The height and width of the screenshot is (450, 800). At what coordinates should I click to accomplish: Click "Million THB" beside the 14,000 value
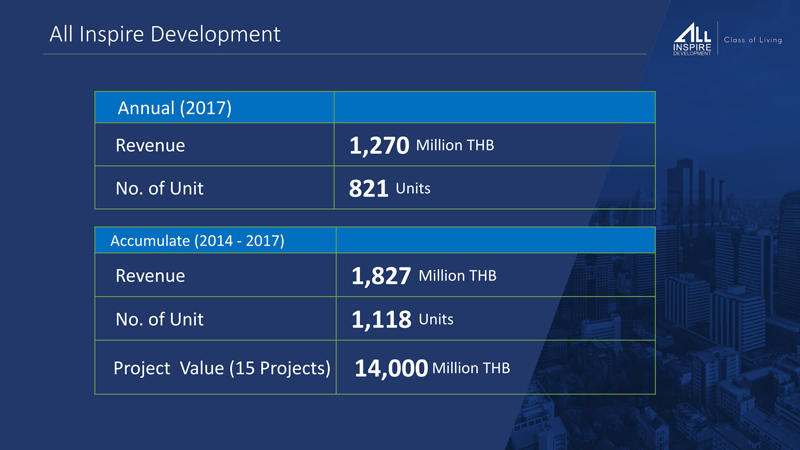pos(471,368)
